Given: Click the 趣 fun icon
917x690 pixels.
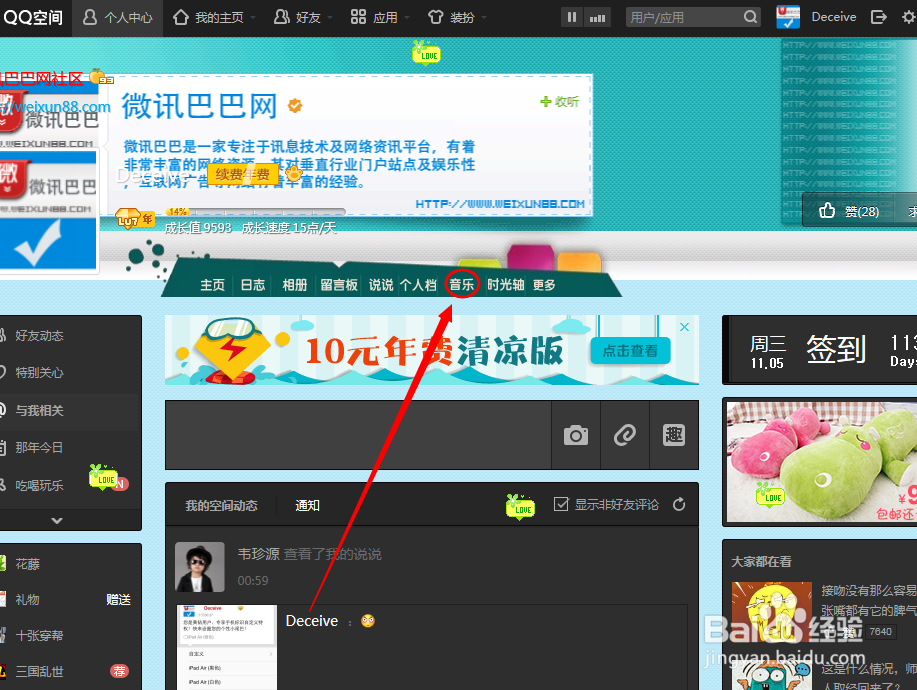Looking at the screenshot, I should pos(674,435).
